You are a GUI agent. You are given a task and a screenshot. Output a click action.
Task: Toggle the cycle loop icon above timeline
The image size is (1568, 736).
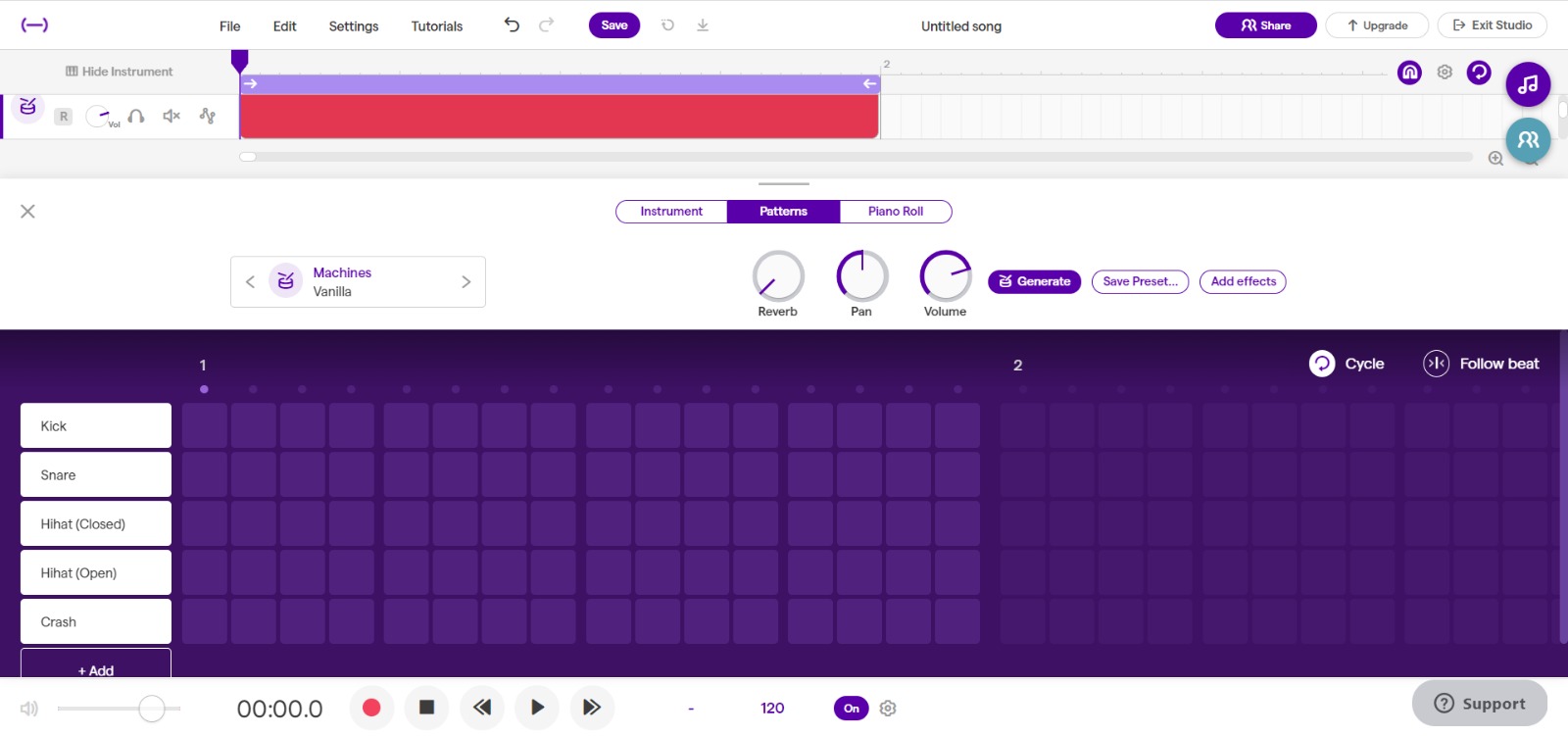pos(1479,72)
